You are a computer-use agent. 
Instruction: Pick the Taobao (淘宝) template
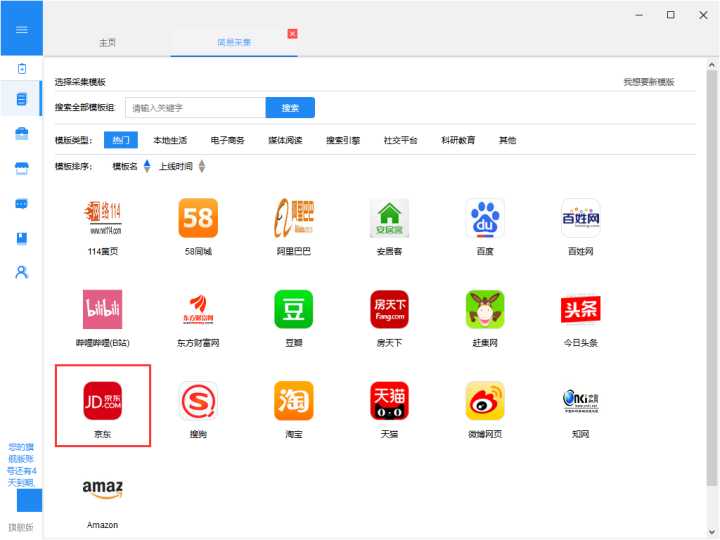(x=293, y=401)
